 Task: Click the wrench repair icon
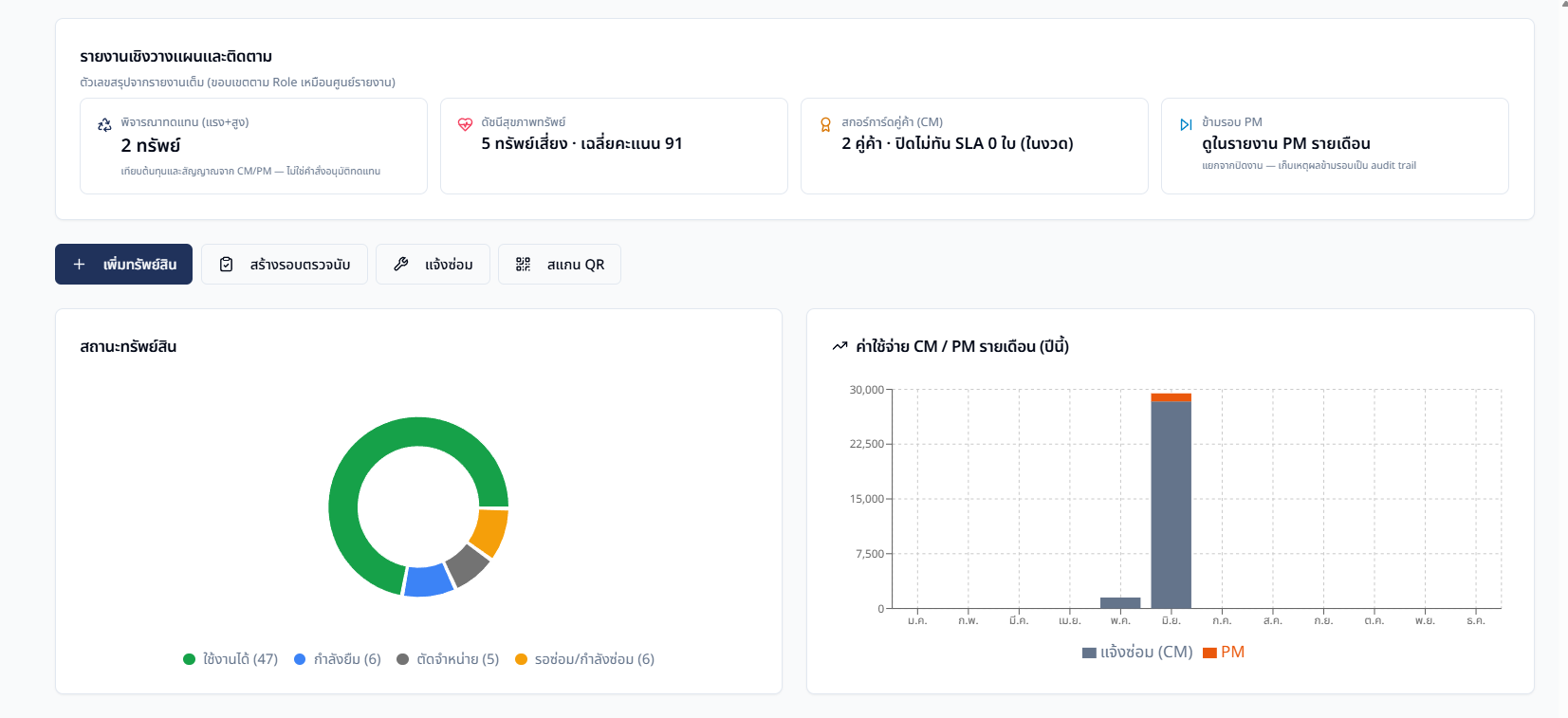coord(401,265)
